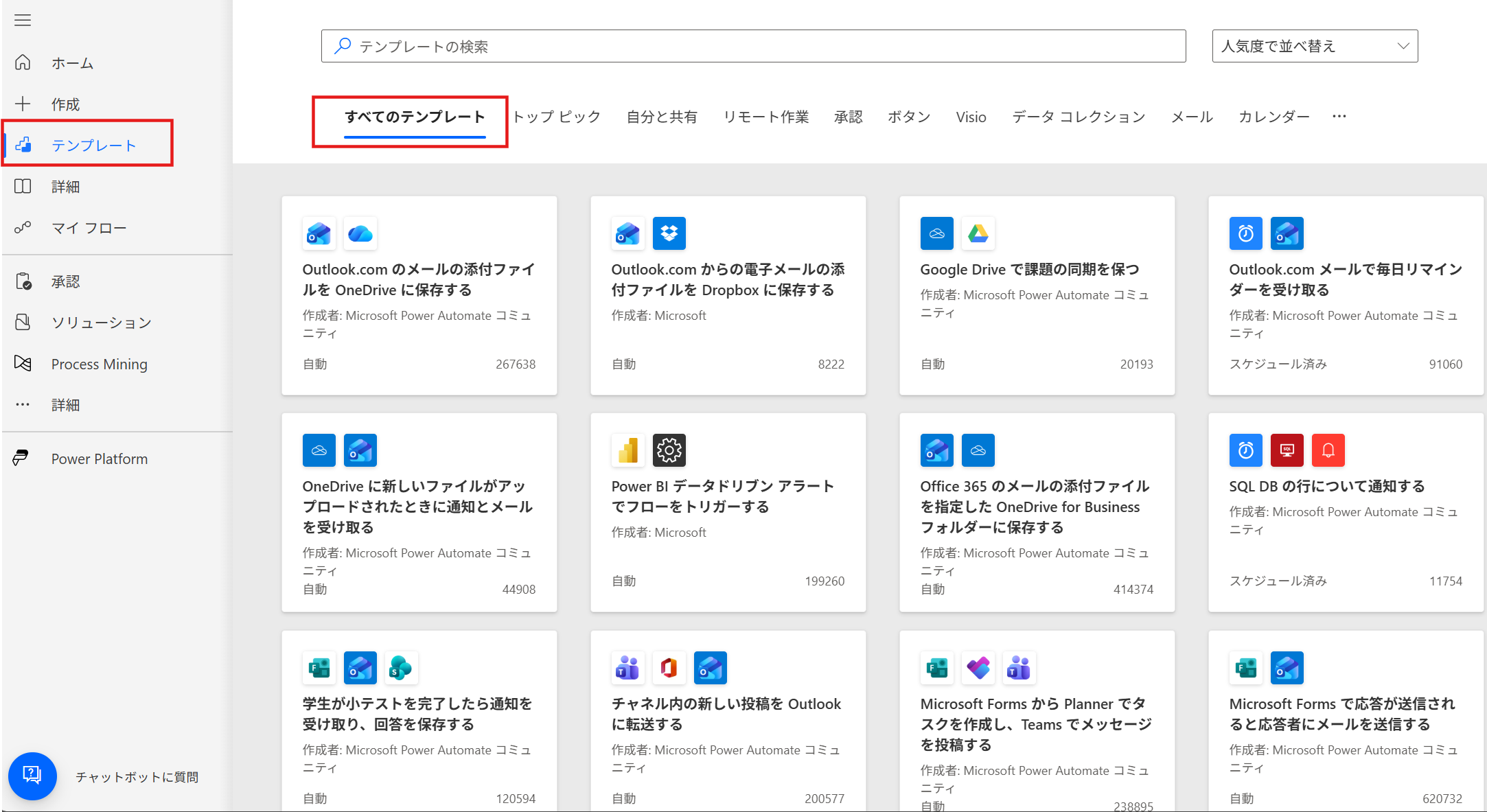Click the 承認 approvals clipboard icon
Screen dimensions: 1487x812
[x=23, y=281]
